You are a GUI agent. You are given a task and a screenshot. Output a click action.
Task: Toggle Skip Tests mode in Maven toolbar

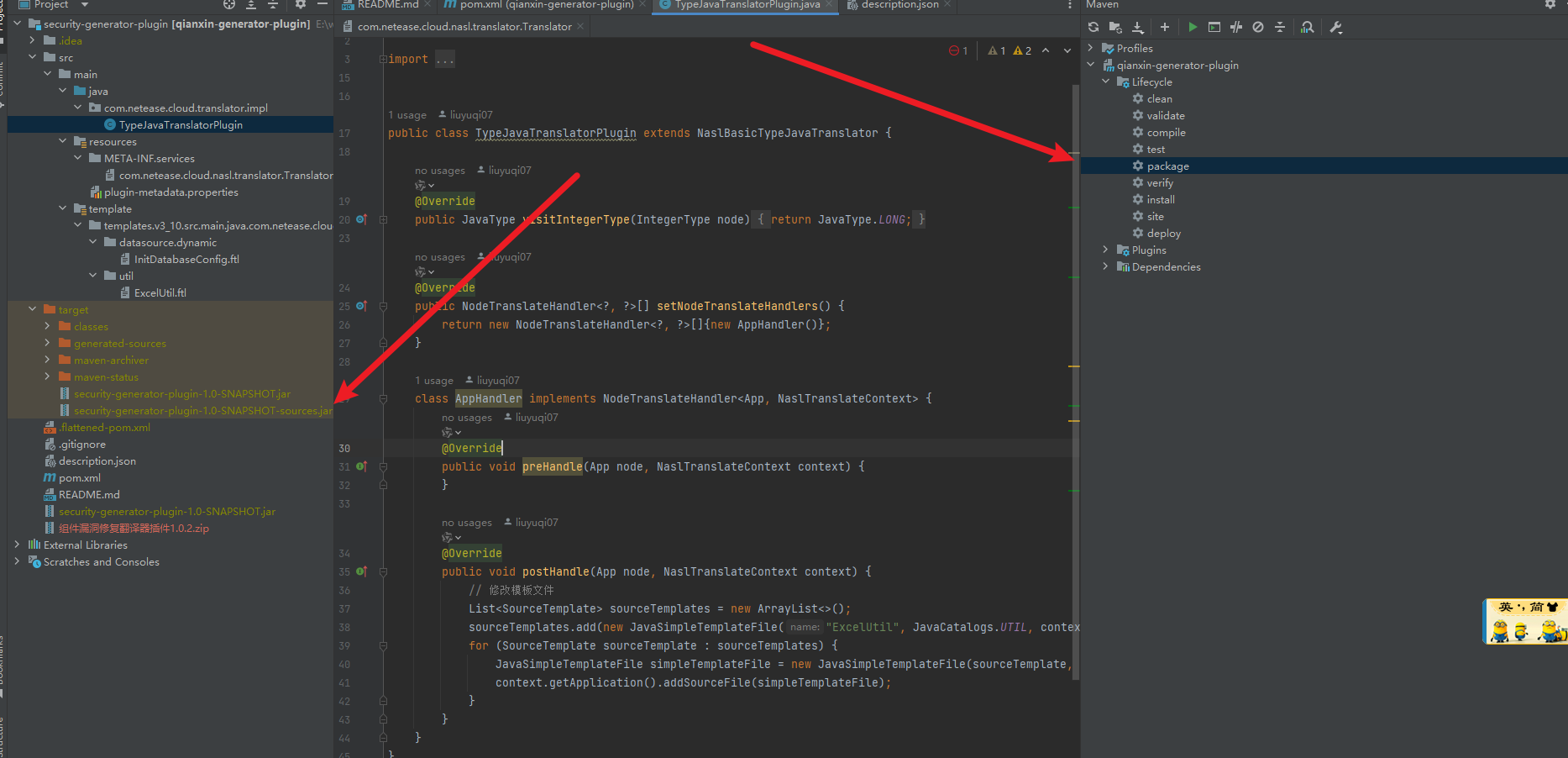pyautogui.click(x=1258, y=28)
